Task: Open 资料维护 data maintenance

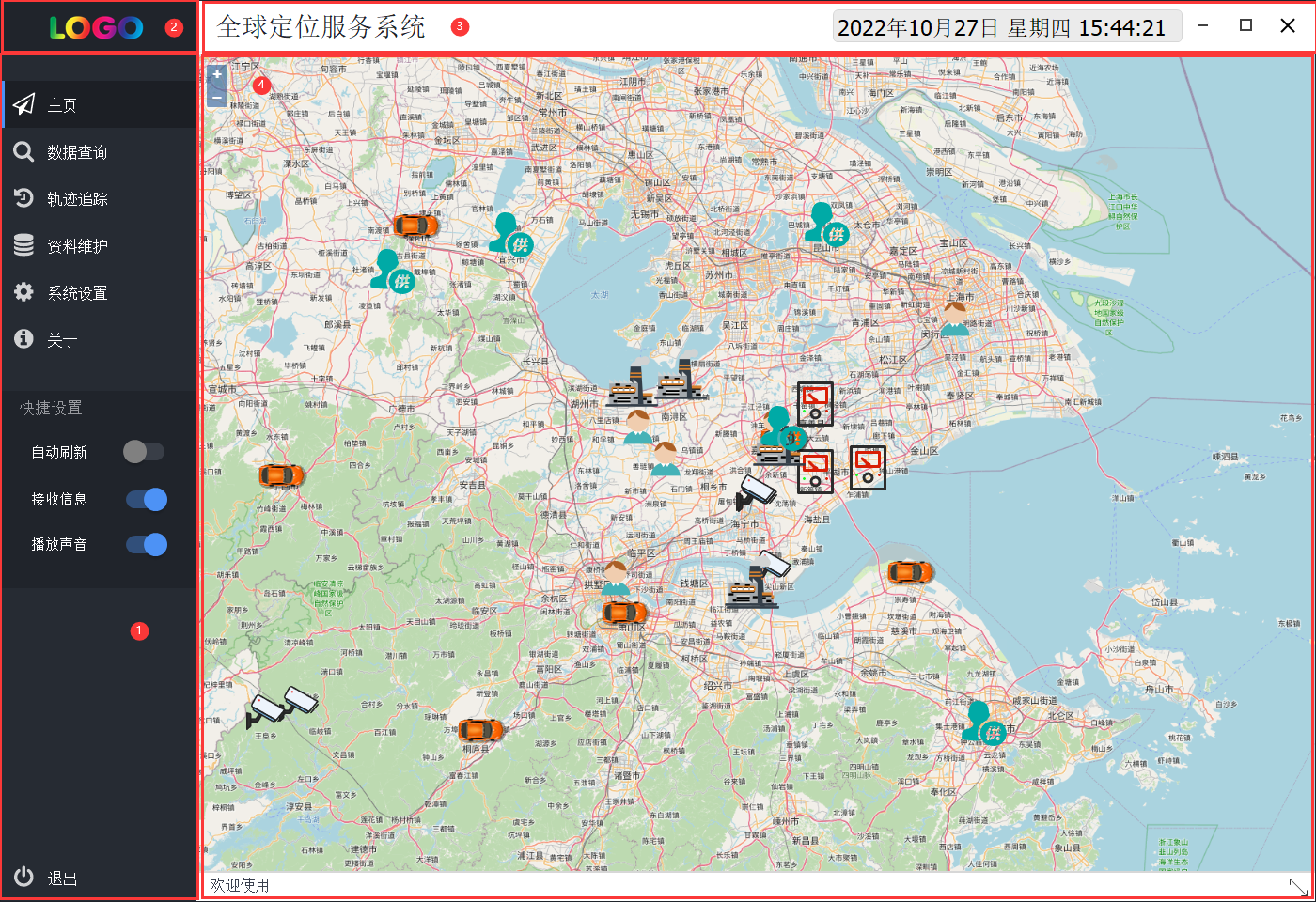Action: coord(99,245)
